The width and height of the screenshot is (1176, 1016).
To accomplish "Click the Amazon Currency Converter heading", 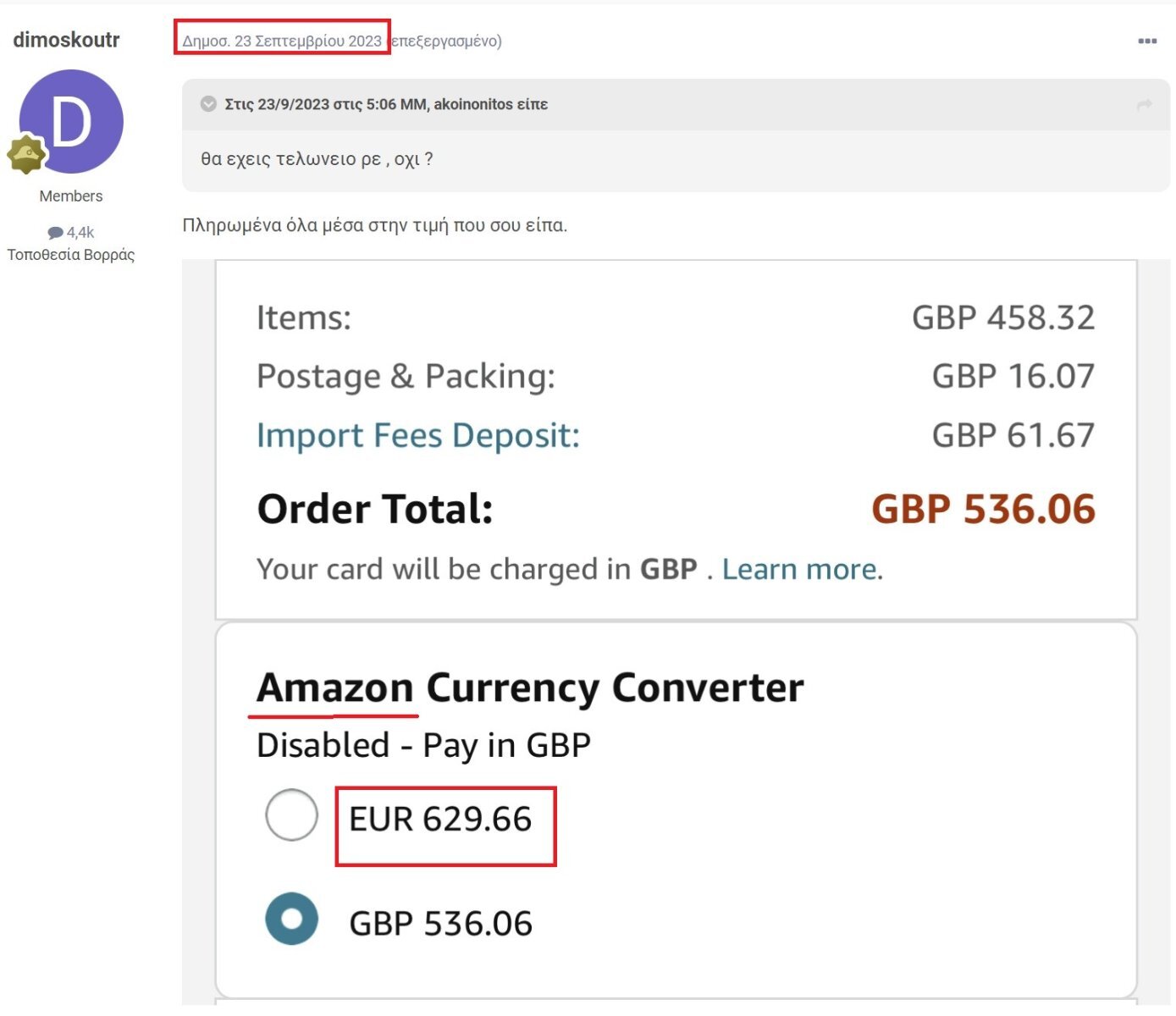I will [530, 687].
